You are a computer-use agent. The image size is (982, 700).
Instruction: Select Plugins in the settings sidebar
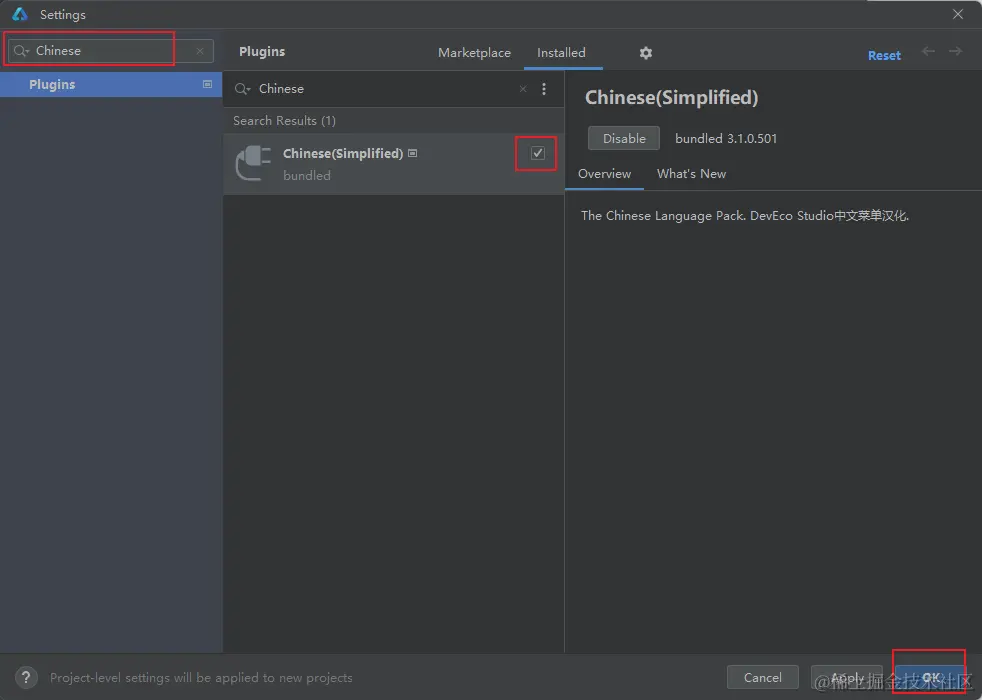pyautogui.click(x=111, y=85)
